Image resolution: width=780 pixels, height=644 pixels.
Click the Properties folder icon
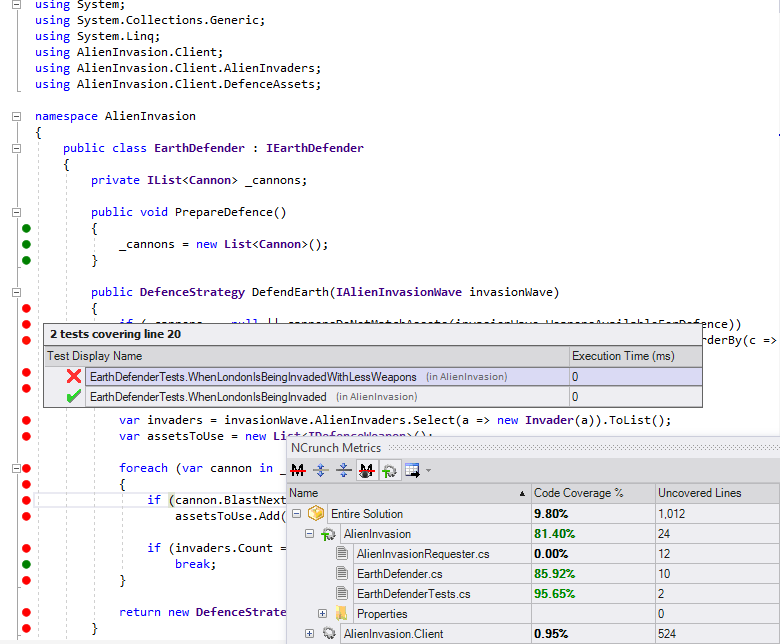[341, 613]
